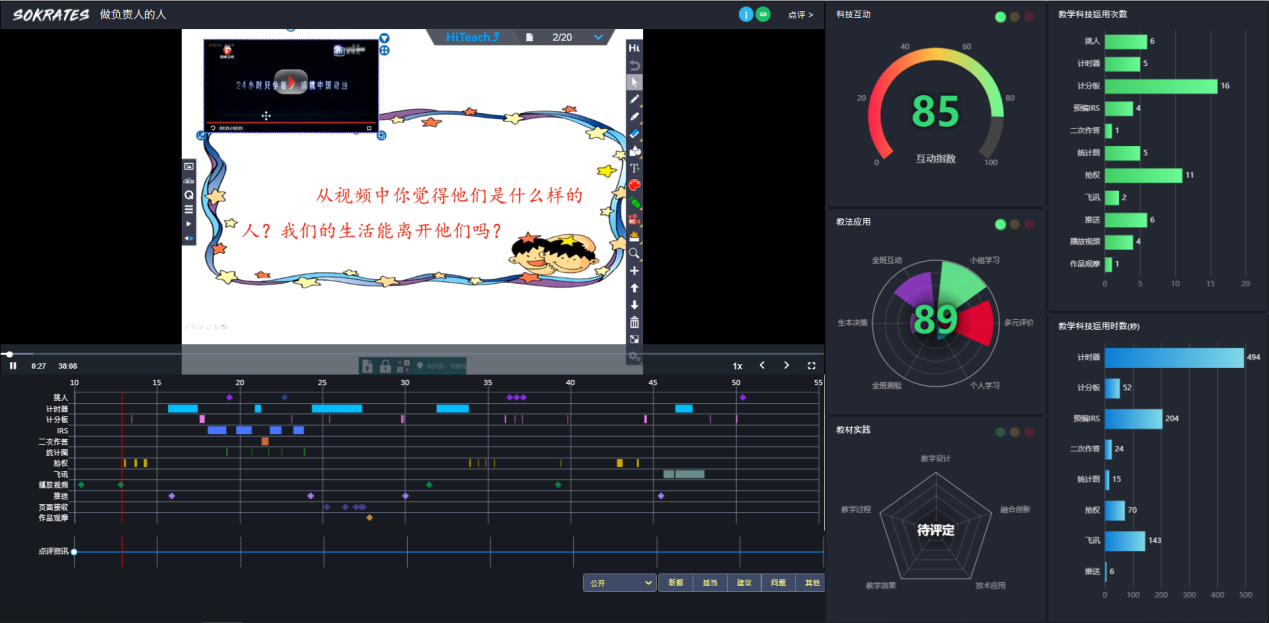The height and width of the screenshot is (623, 1269).
Task: Click the trash icon in whiteboard toolbar
Action: (x=634, y=322)
